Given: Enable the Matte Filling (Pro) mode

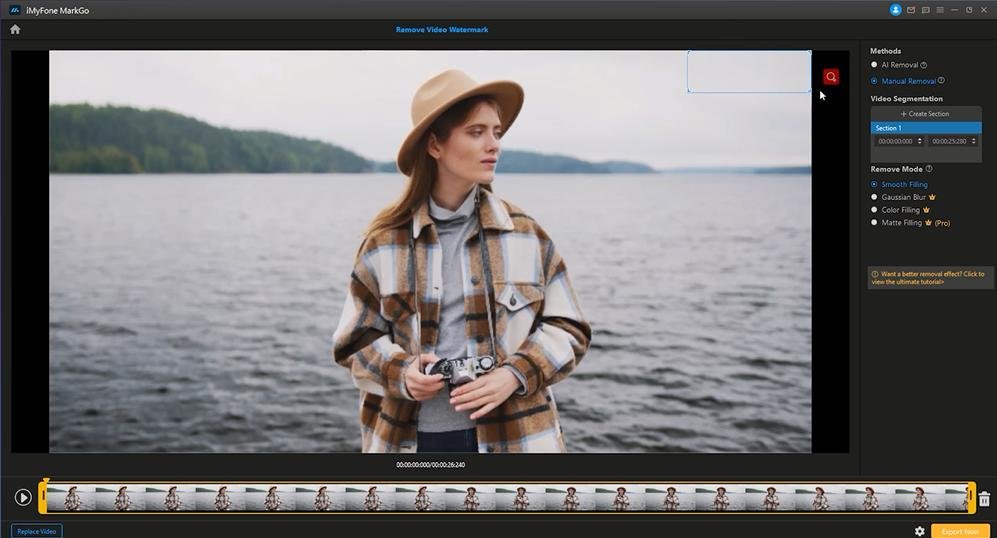Looking at the screenshot, I should click(874, 223).
